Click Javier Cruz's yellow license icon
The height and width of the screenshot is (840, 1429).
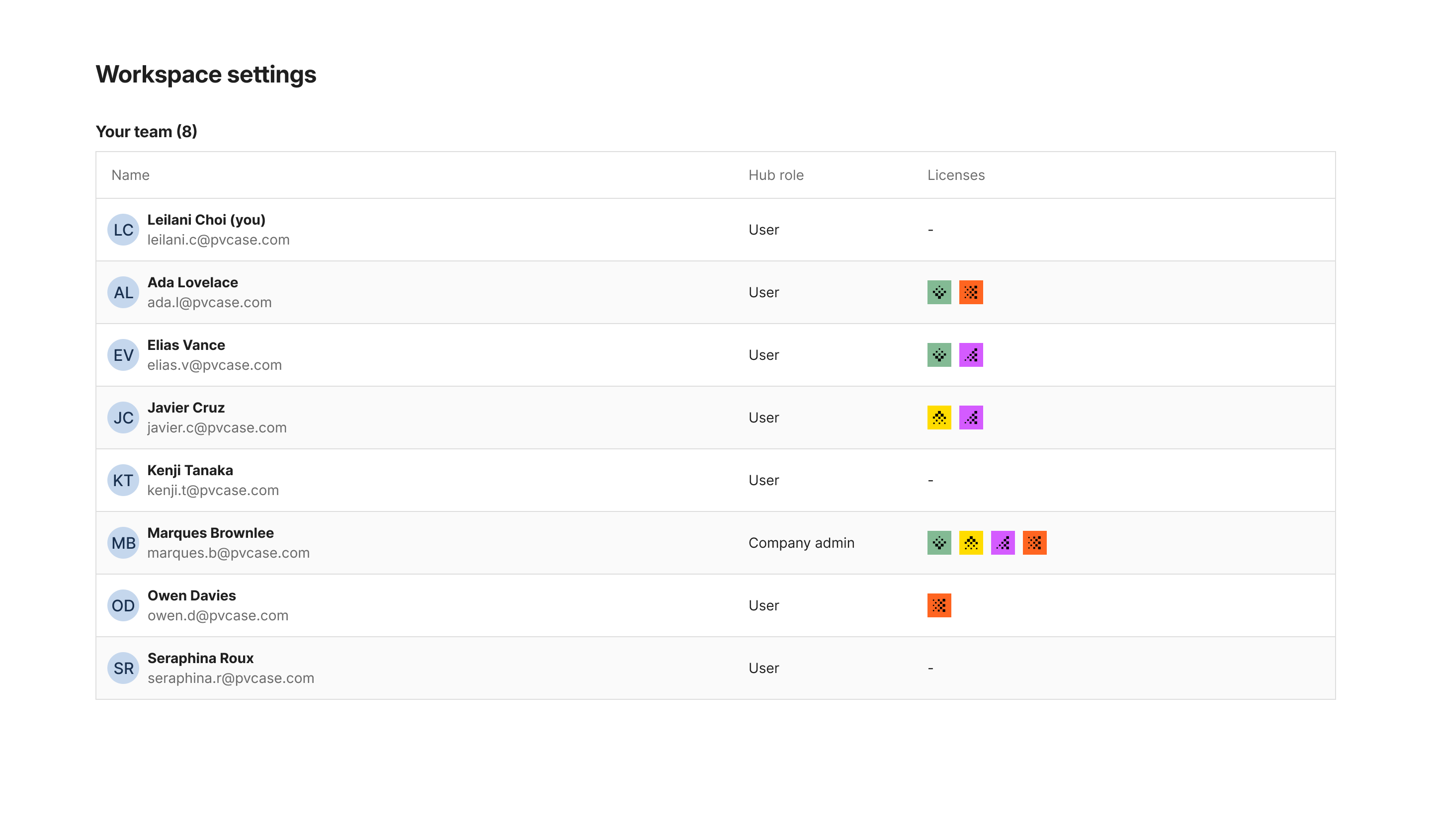(x=938, y=417)
